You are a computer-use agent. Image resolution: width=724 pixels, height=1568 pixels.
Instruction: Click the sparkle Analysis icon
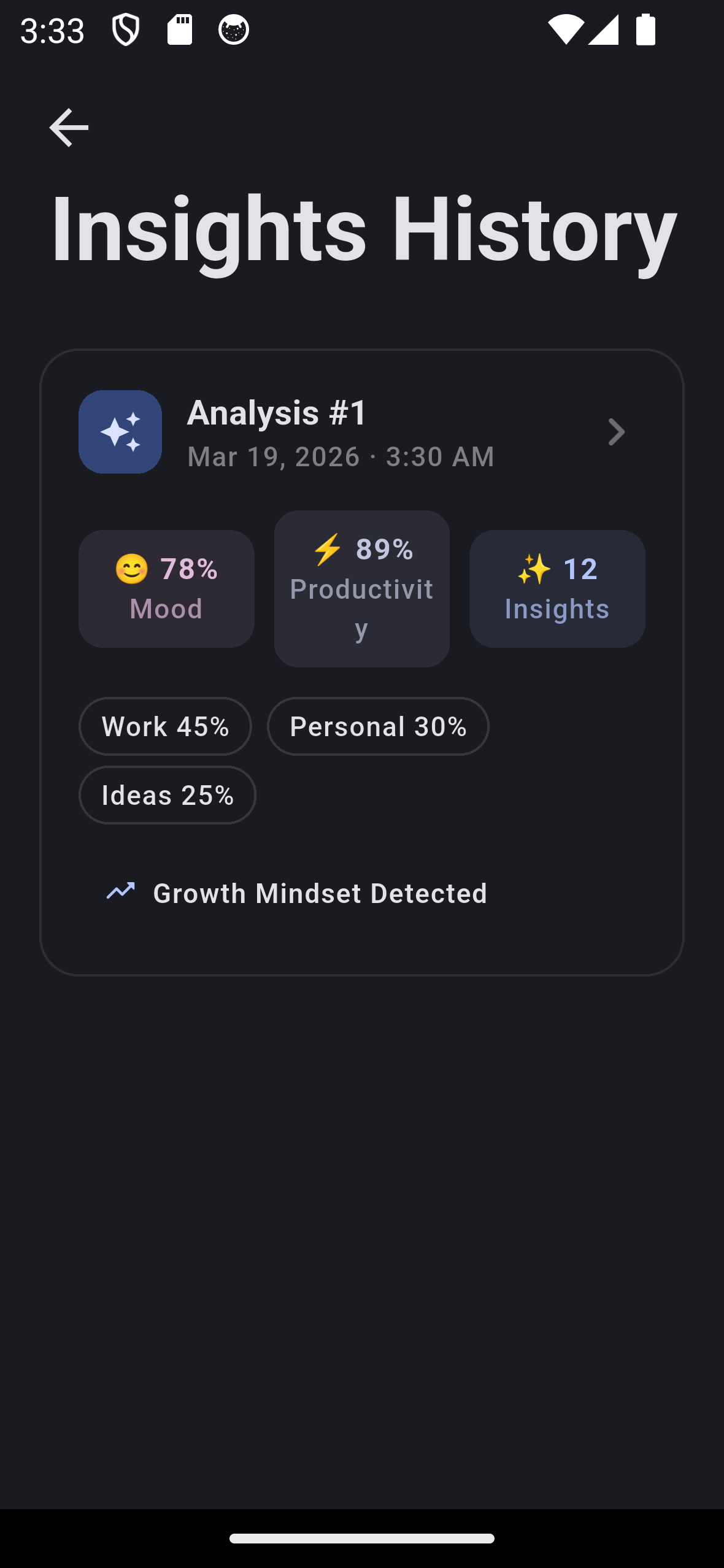coord(120,432)
